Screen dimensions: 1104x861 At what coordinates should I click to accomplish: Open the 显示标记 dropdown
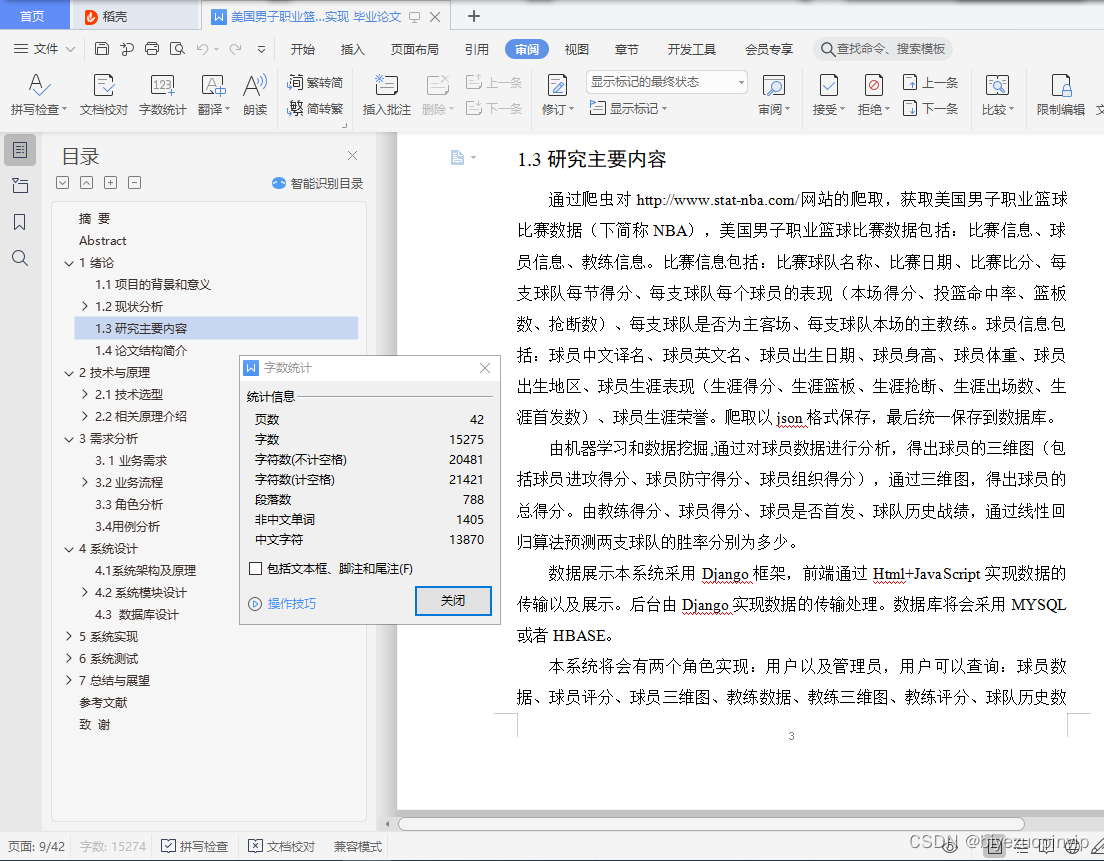(x=628, y=108)
